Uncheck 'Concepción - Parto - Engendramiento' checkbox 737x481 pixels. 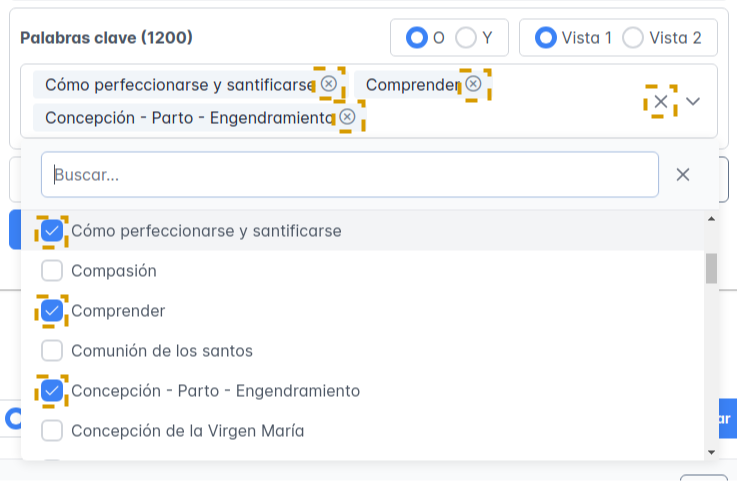click(x=53, y=391)
